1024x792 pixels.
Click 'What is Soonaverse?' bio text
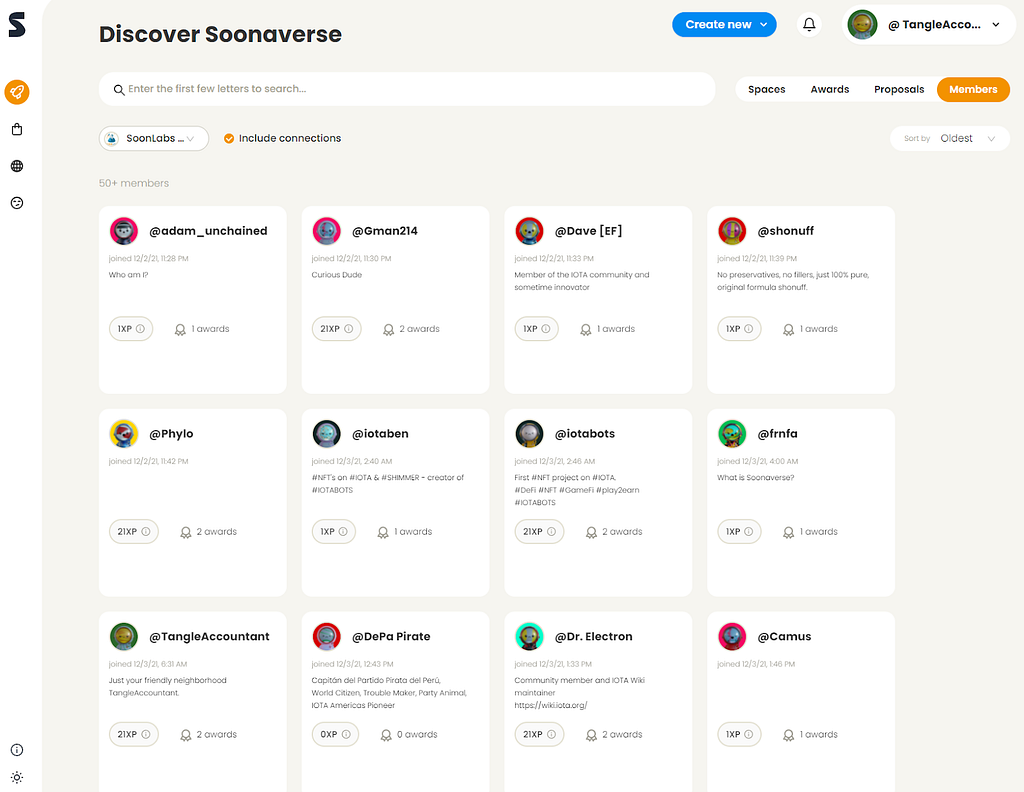click(x=756, y=478)
